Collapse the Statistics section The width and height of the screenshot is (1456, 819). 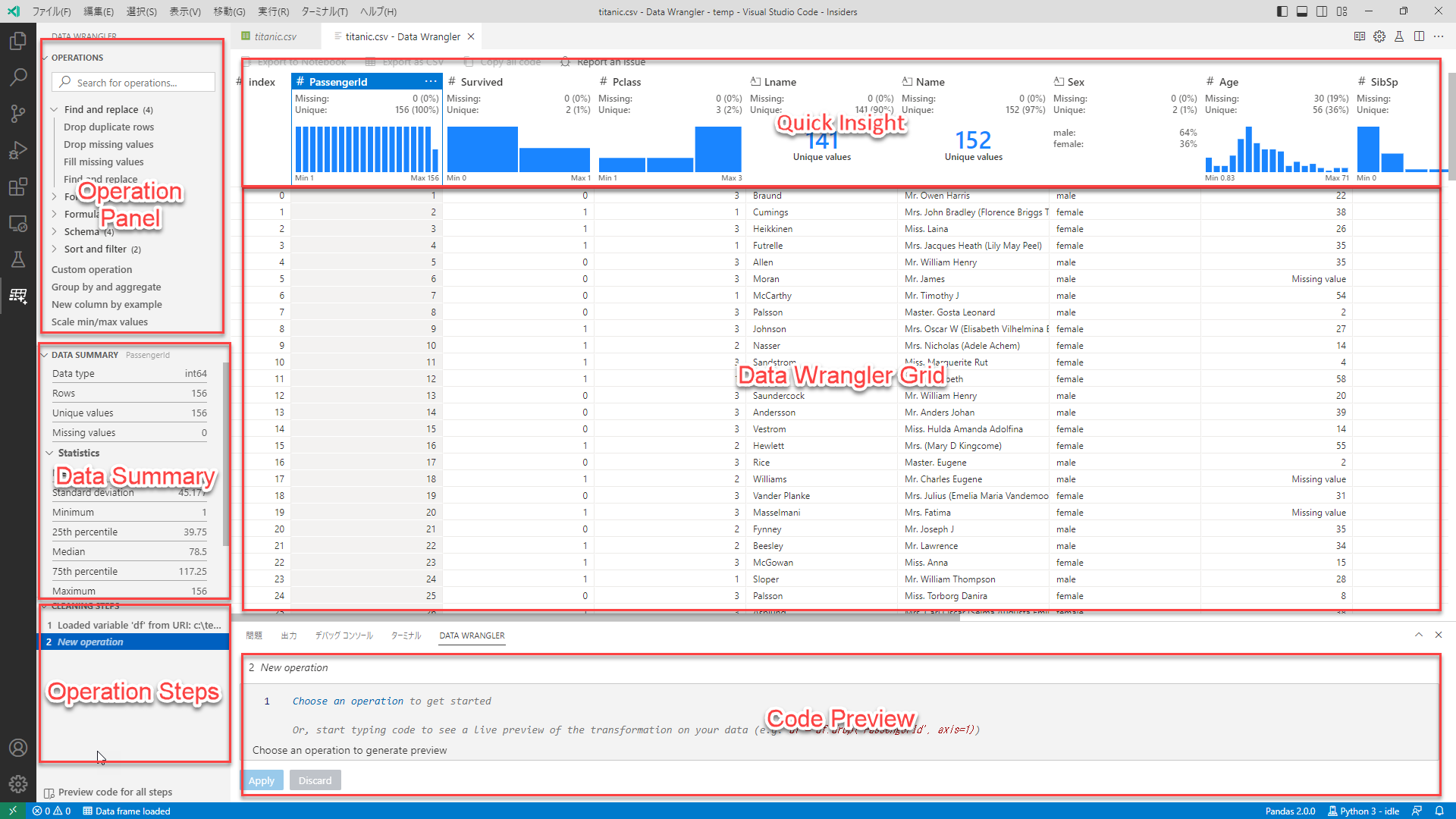click(x=50, y=453)
